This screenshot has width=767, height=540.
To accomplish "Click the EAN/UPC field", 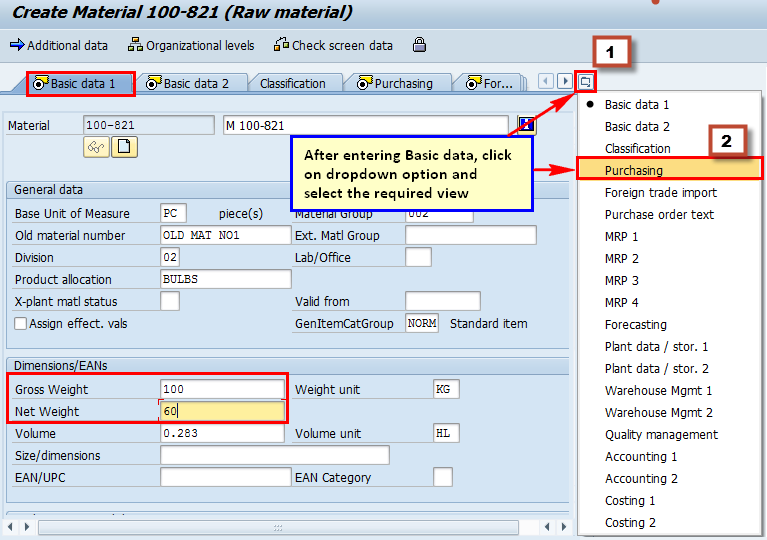I will point(226,477).
